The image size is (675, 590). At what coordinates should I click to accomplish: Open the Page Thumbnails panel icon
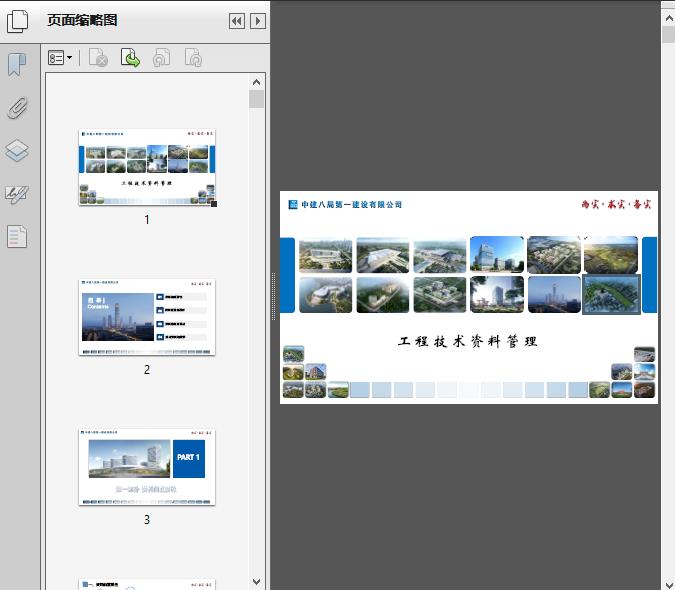point(18,21)
